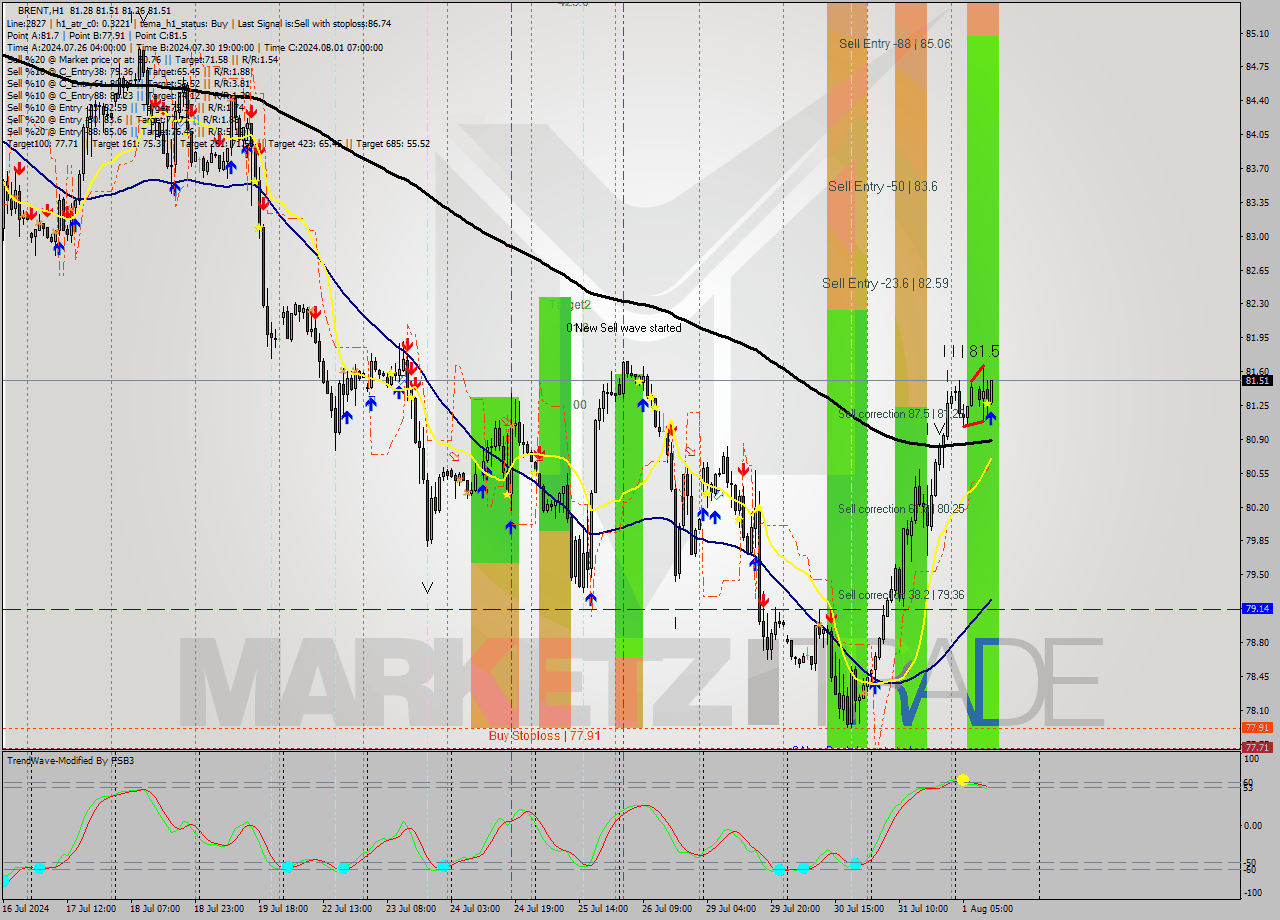This screenshot has width=1280, height=920.
Task: Click the '22 Jul 13:00' time label
Action: pos(347,909)
